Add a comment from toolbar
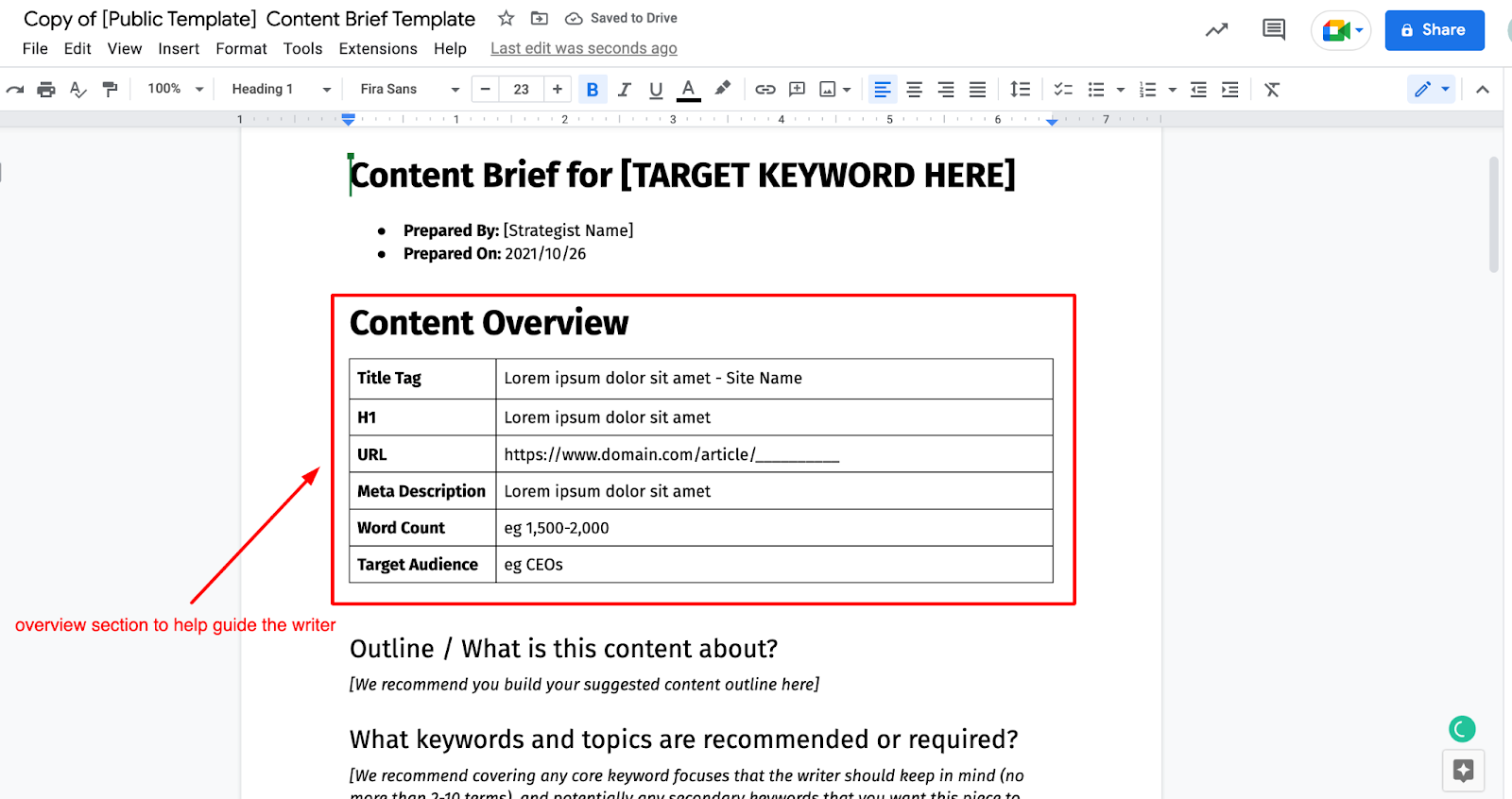 [x=797, y=90]
